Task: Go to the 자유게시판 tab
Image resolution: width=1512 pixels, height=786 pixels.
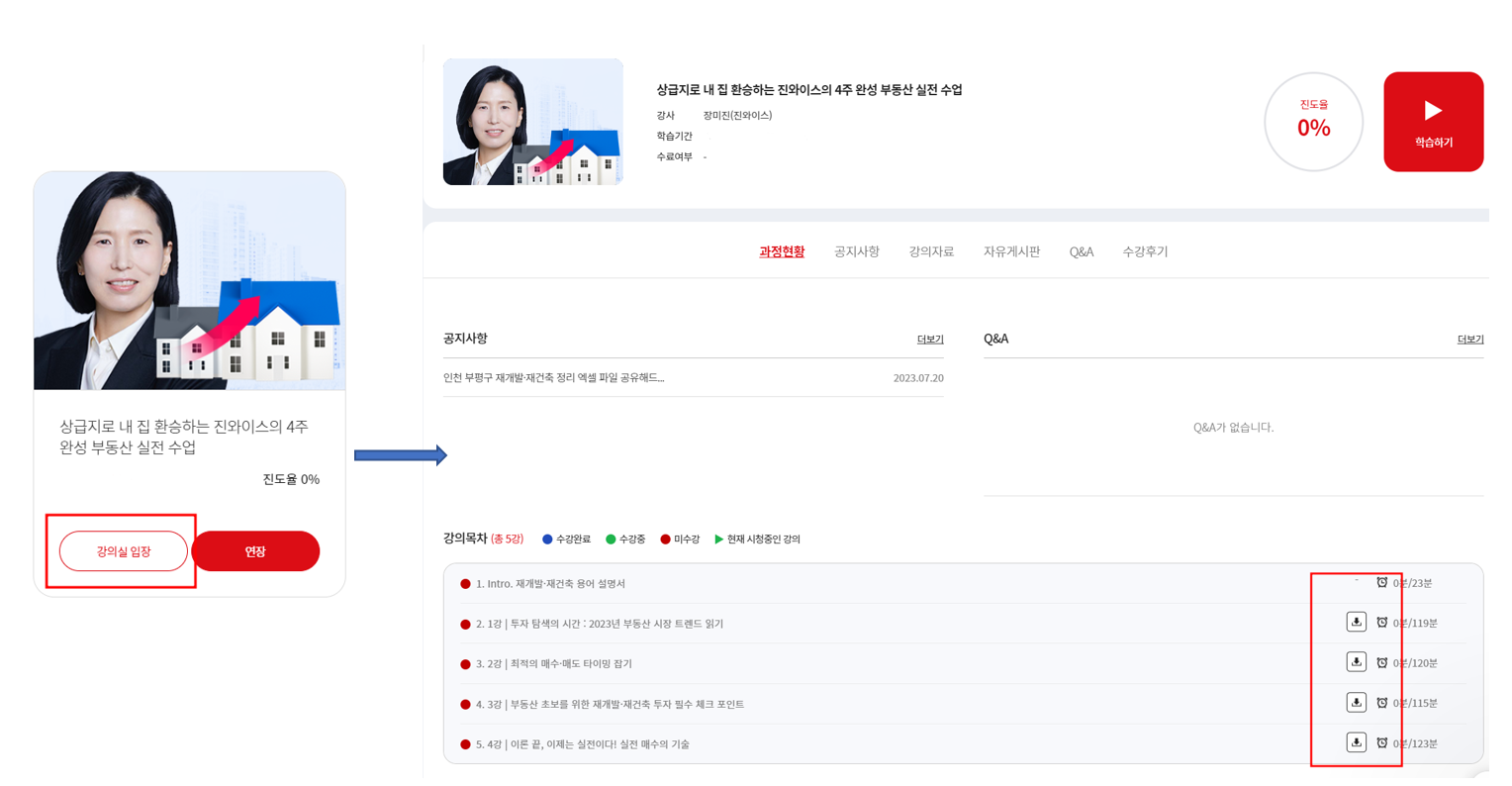Action: tap(1011, 251)
